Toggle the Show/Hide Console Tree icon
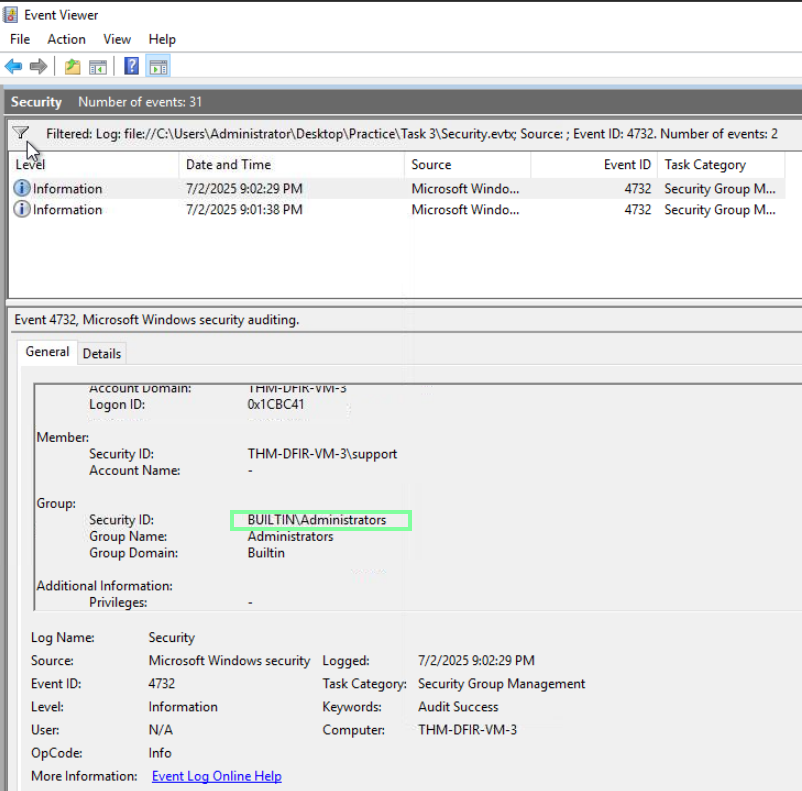 click(97, 67)
